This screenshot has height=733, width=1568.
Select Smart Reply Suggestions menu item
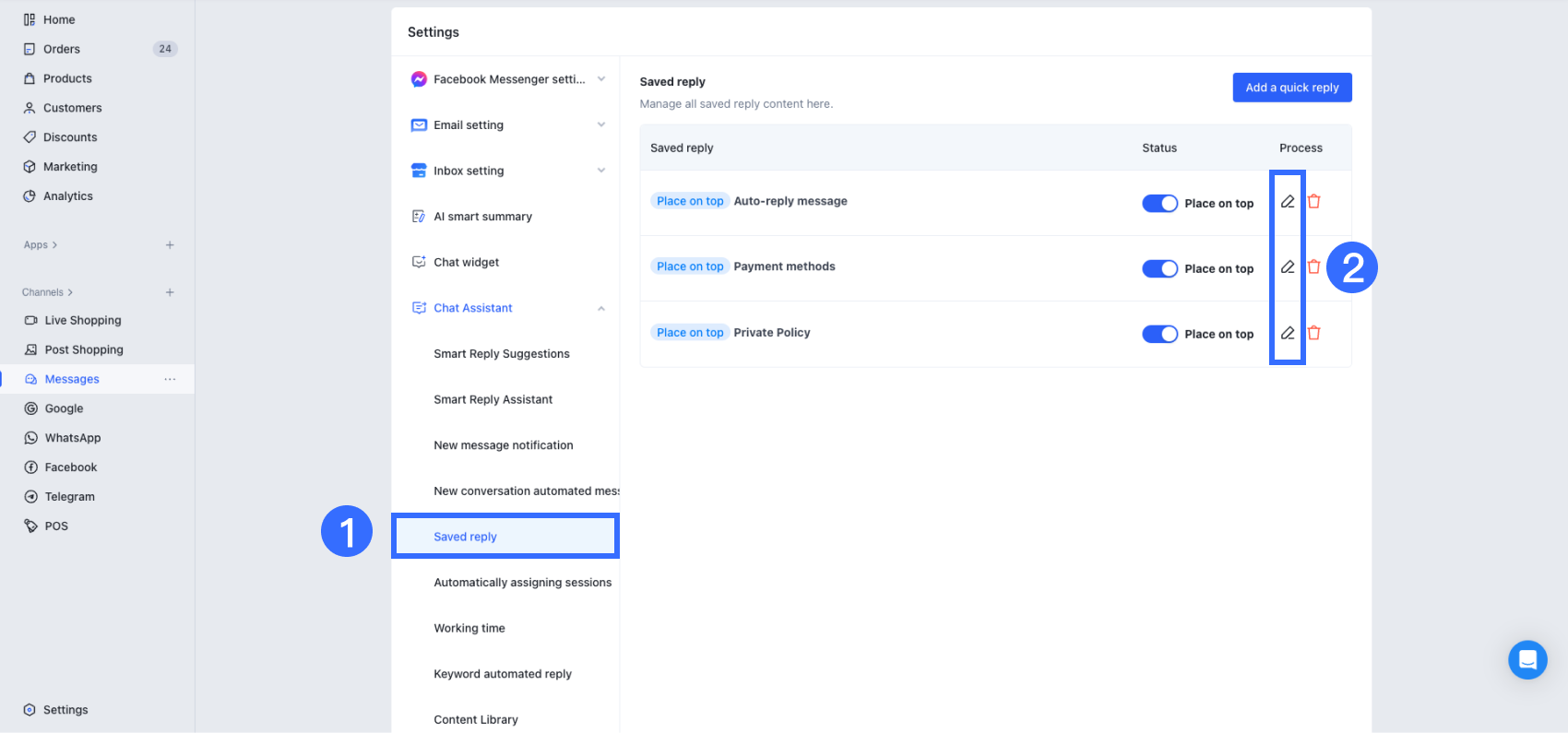(x=502, y=354)
